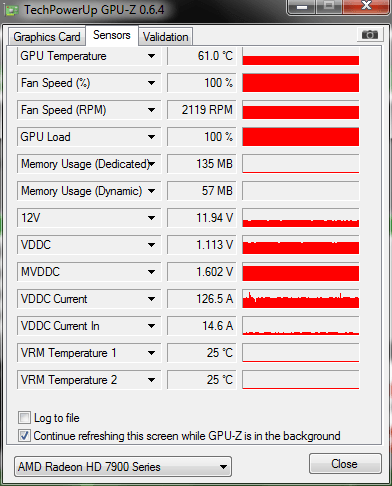Click the 2119 RPM reading field

[202, 110]
